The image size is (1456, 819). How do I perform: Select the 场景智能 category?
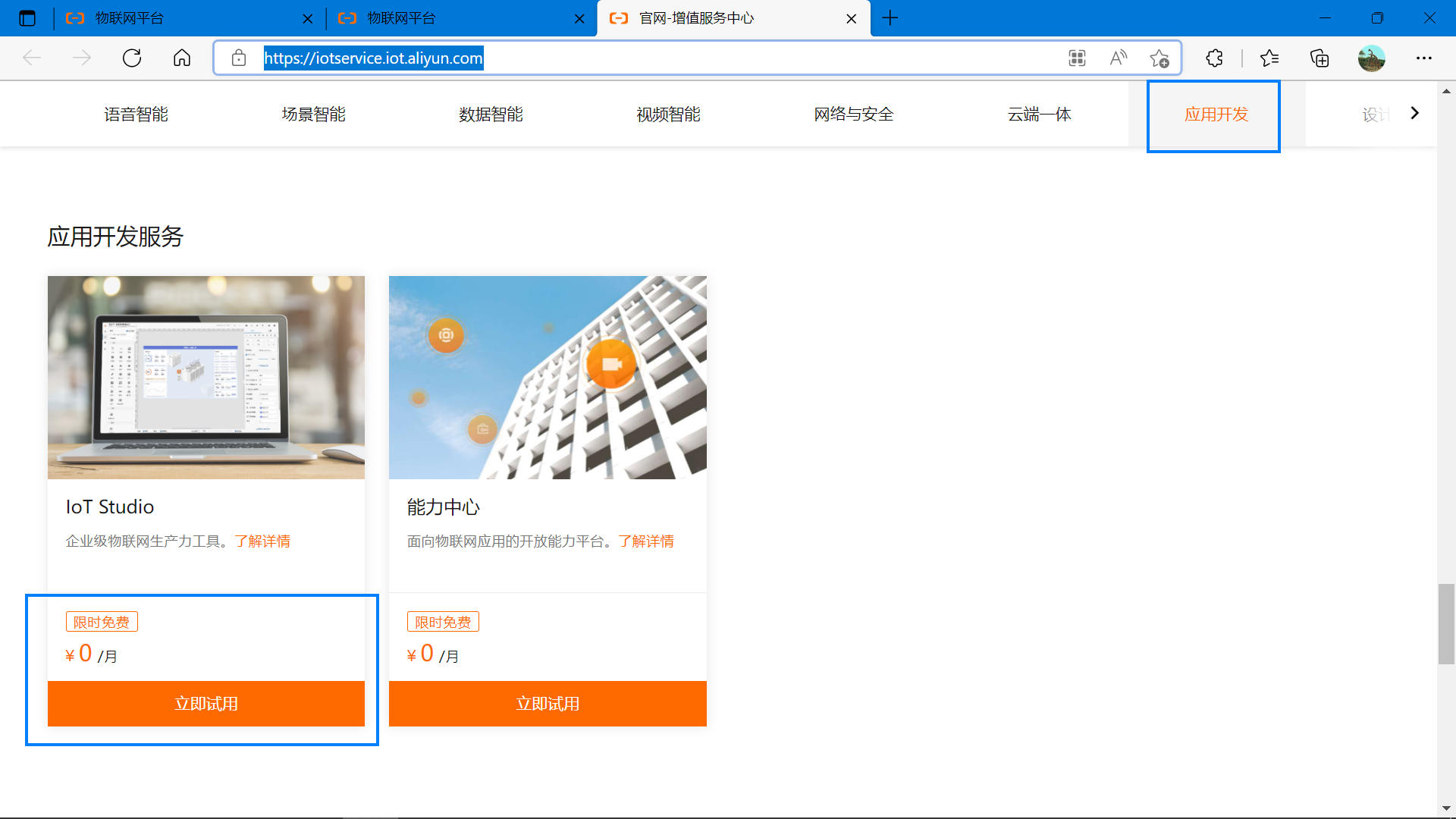(x=314, y=115)
